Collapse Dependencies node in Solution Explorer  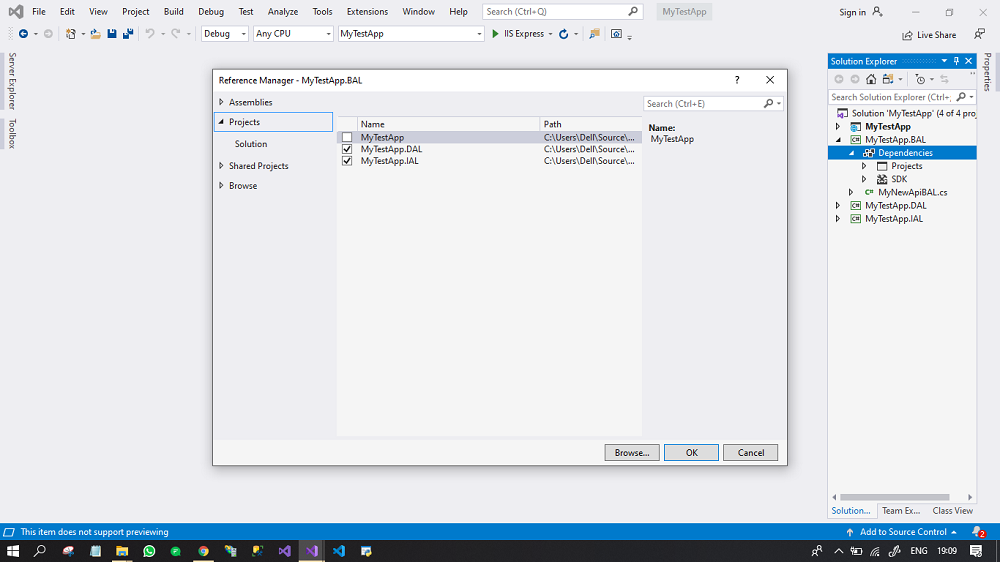(851, 153)
